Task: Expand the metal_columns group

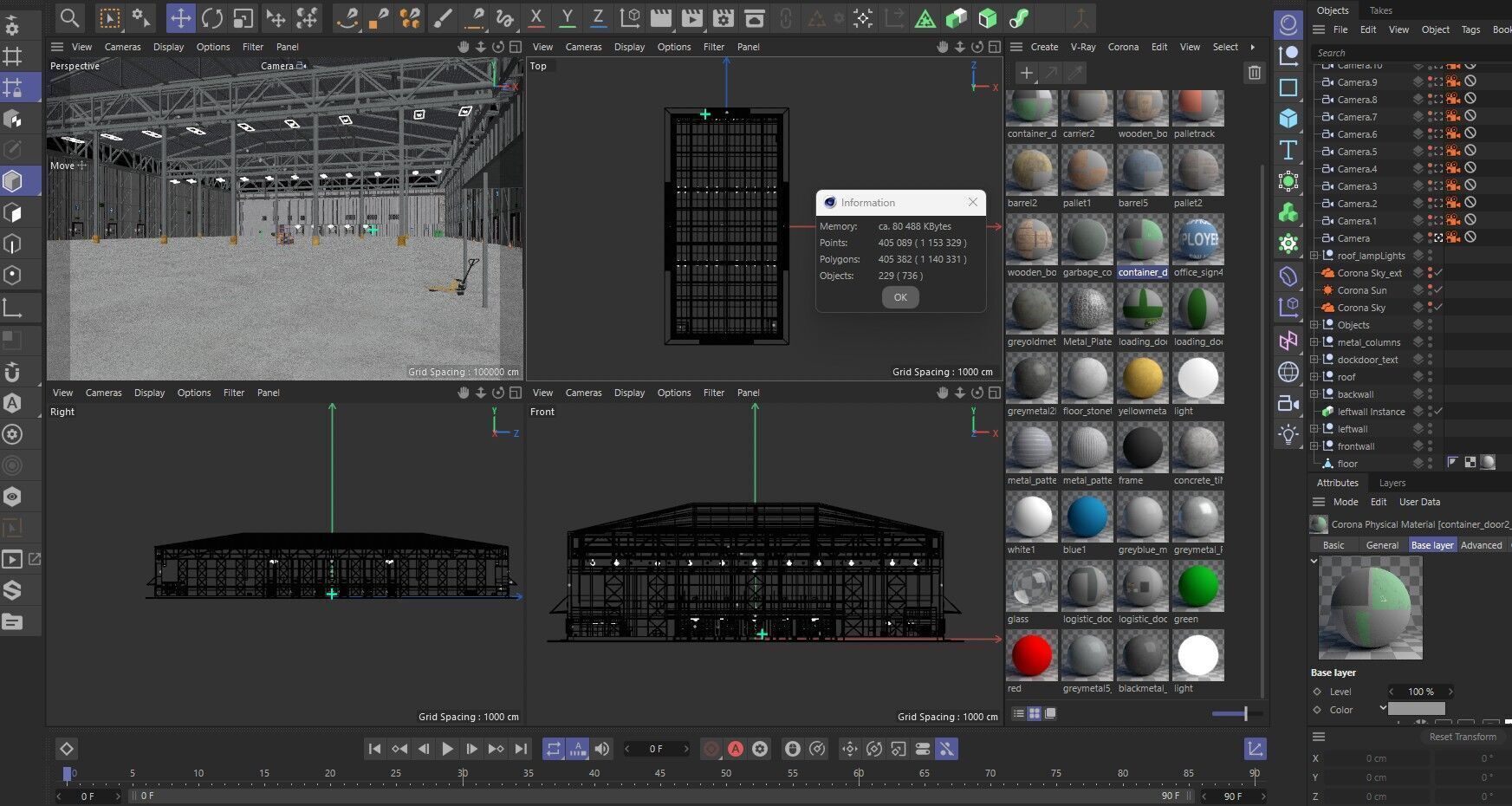Action: tap(1314, 342)
